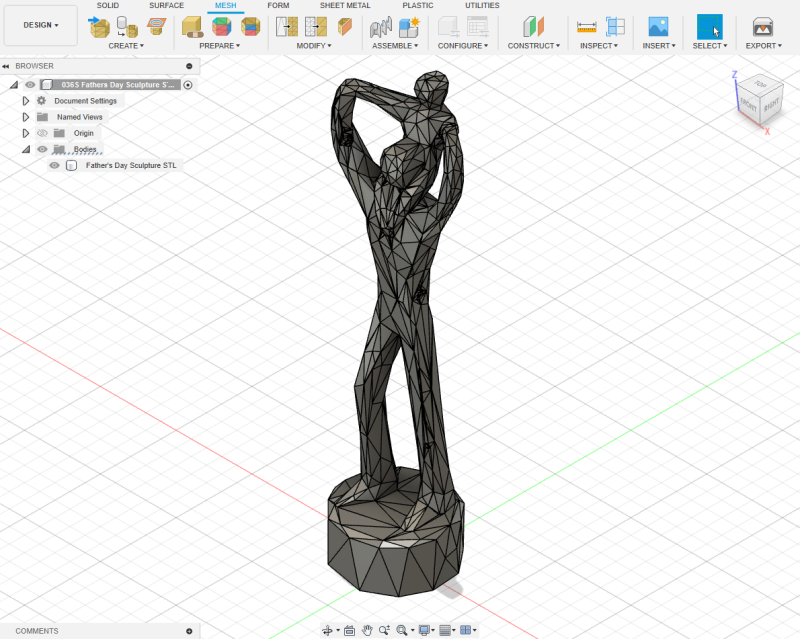800x639 pixels.
Task: Select the Insert Mesh tool
Action: tap(98, 28)
